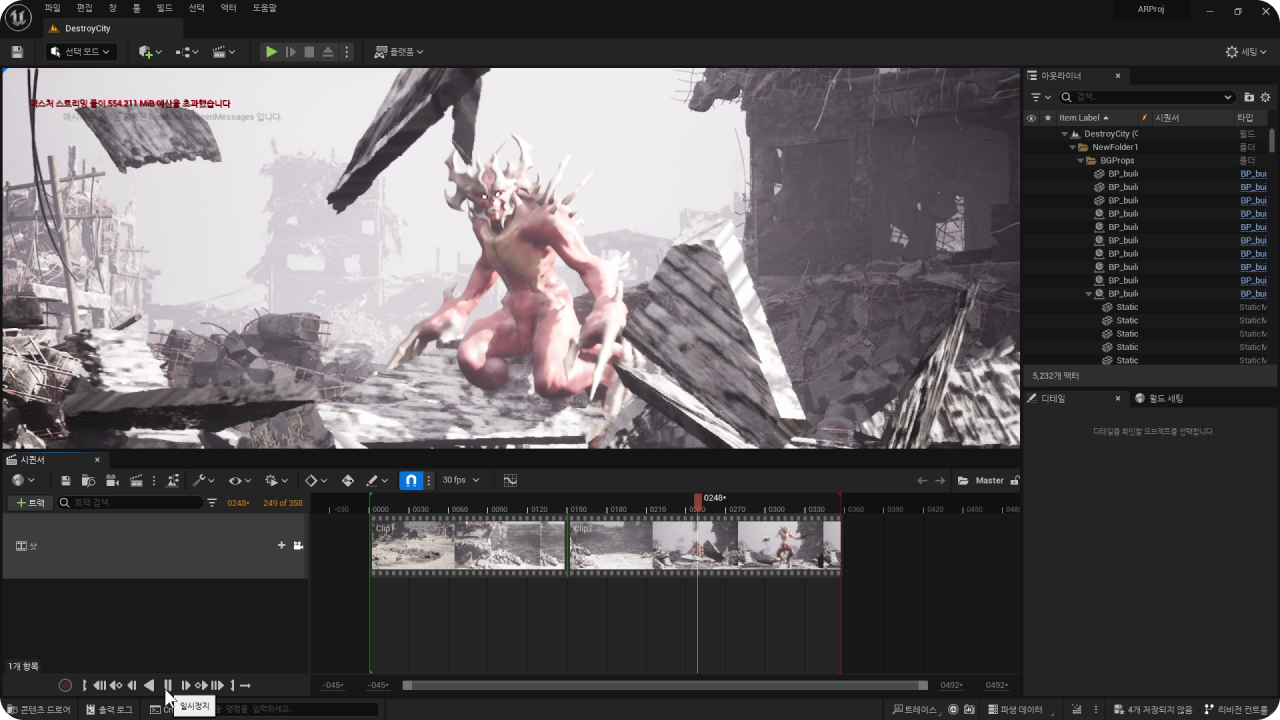Collapse the NewFolder1 folder in Outliner

click(x=1073, y=147)
